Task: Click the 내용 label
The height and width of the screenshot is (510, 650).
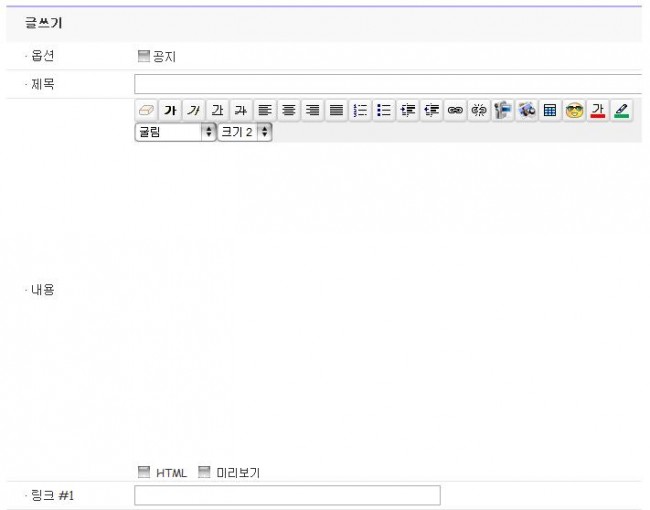Action: 43,289
